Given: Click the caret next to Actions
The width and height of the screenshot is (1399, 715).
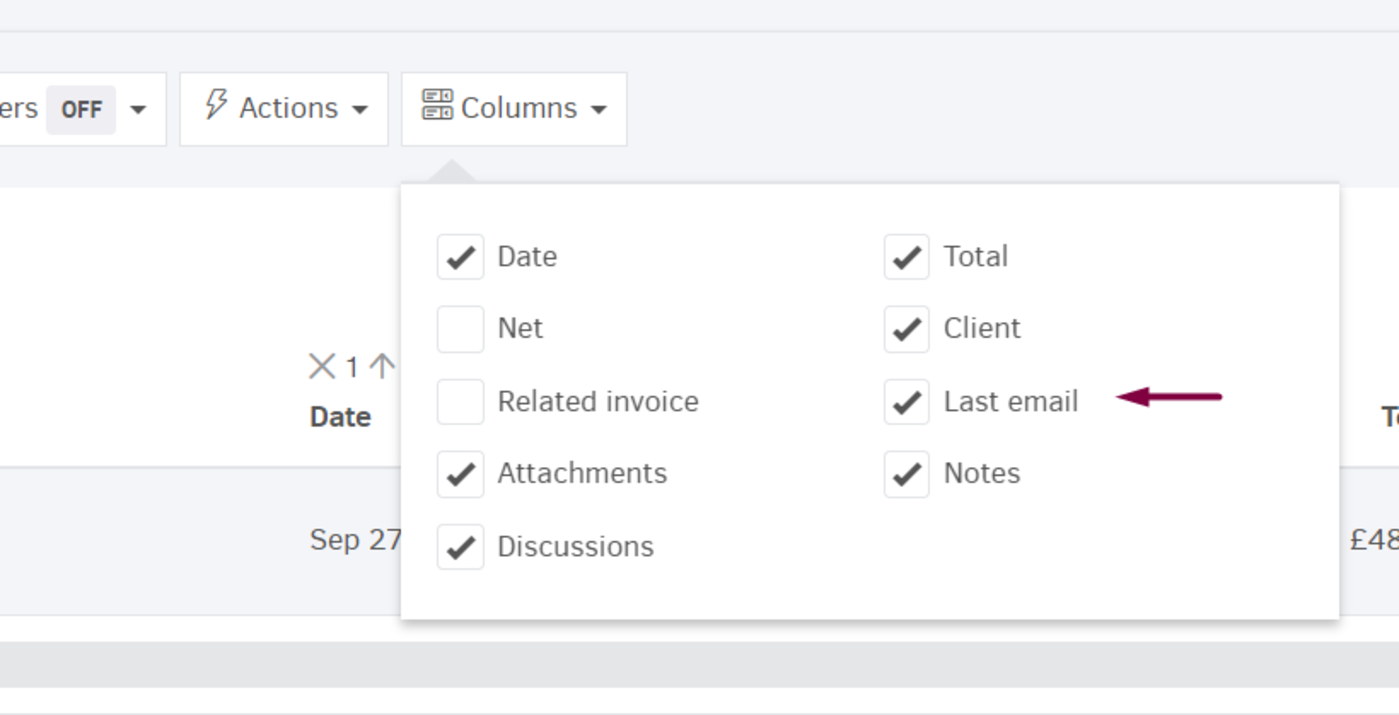Looking at the screenshot, I should [x=360, y=109].
